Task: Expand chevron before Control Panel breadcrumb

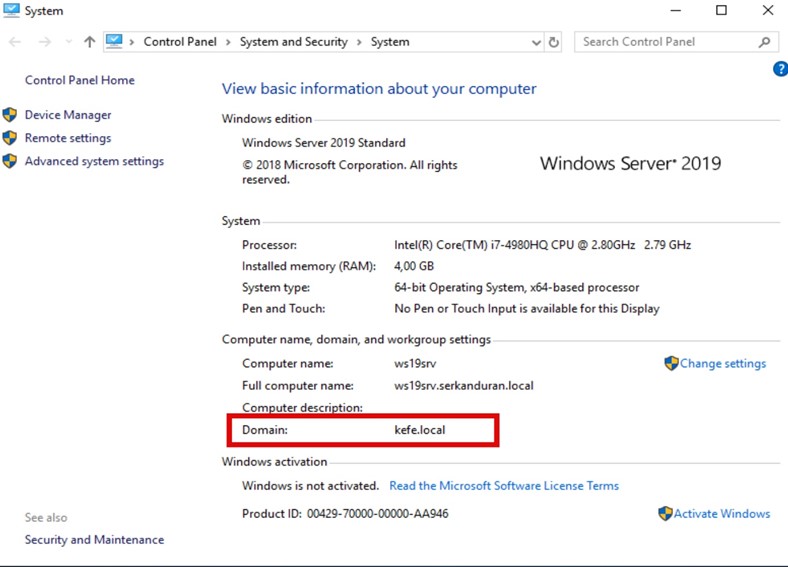Action: tap(132, 42)
